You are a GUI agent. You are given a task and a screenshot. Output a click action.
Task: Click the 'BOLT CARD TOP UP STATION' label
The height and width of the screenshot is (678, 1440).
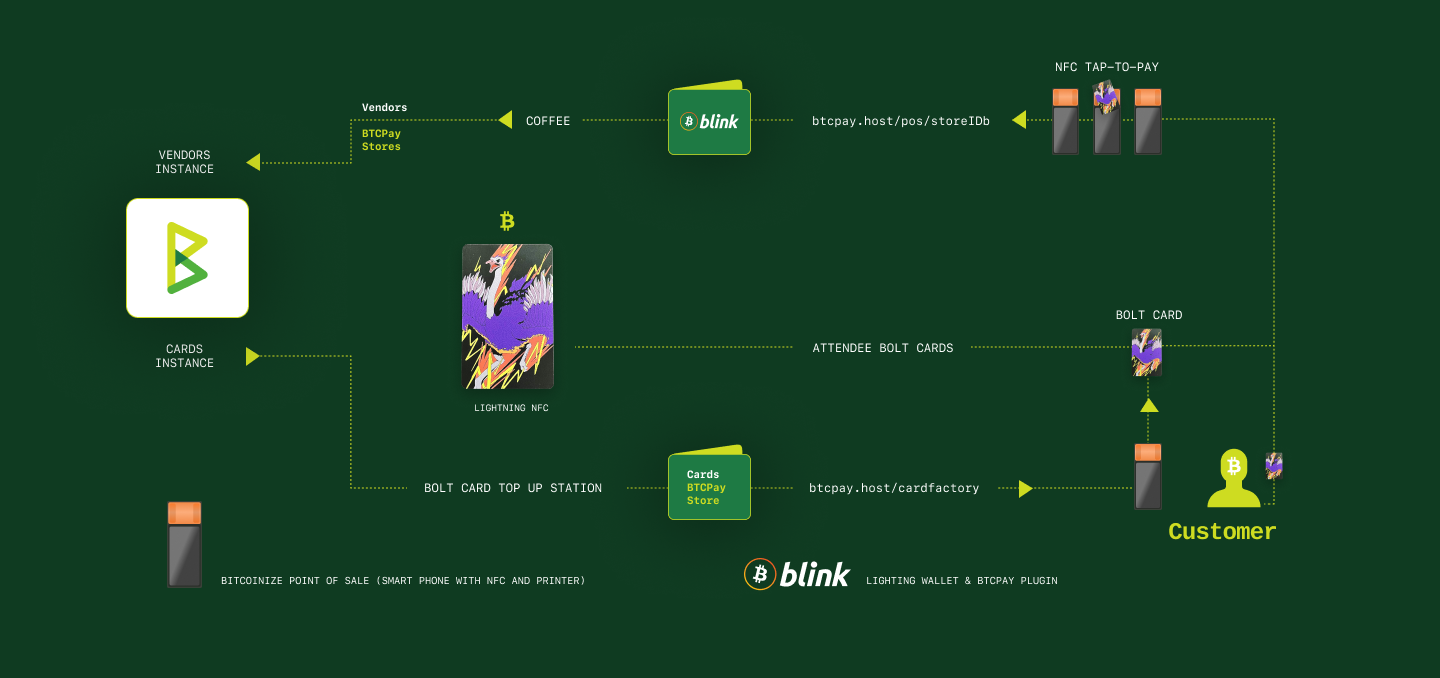coord(513,488)
